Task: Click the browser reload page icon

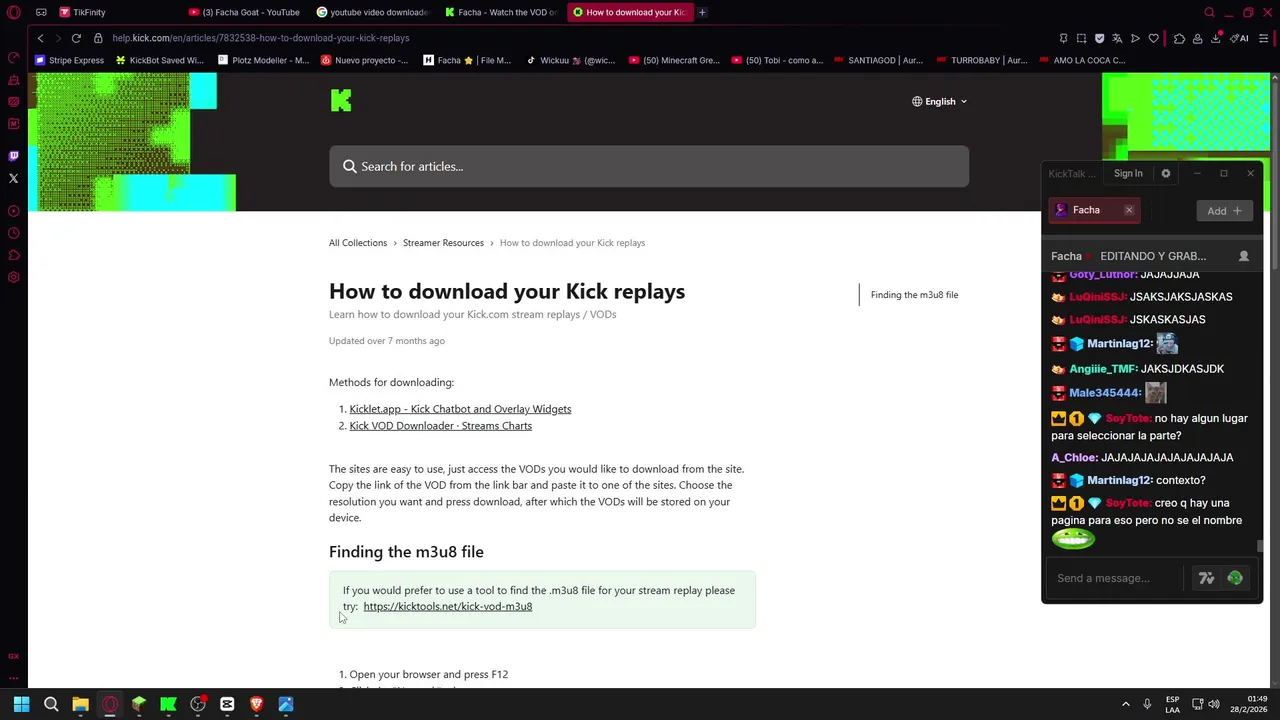Action: tap(76, 38)
